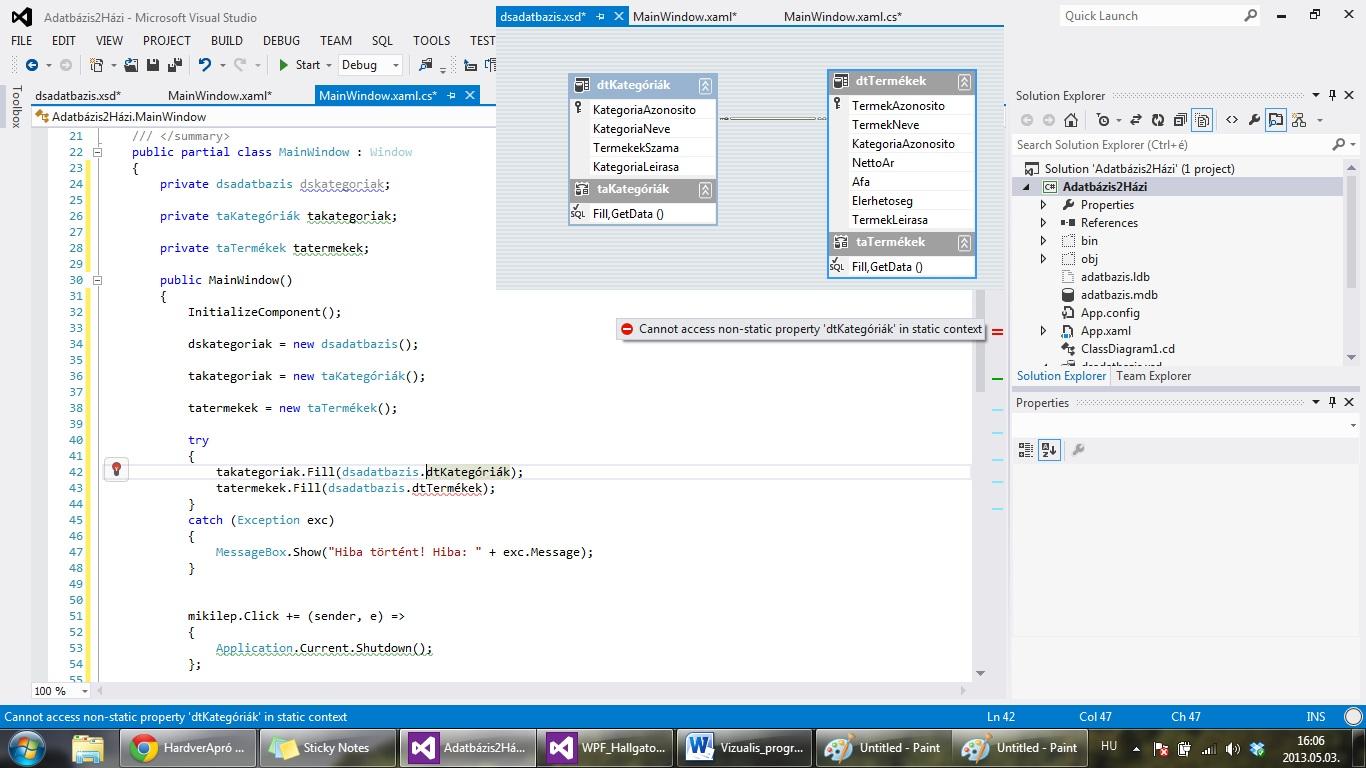Image resolution: width=1366 pixels, height=768 pixels.
Task: Select App.config in Solution Explorer
Action: 1110,313
